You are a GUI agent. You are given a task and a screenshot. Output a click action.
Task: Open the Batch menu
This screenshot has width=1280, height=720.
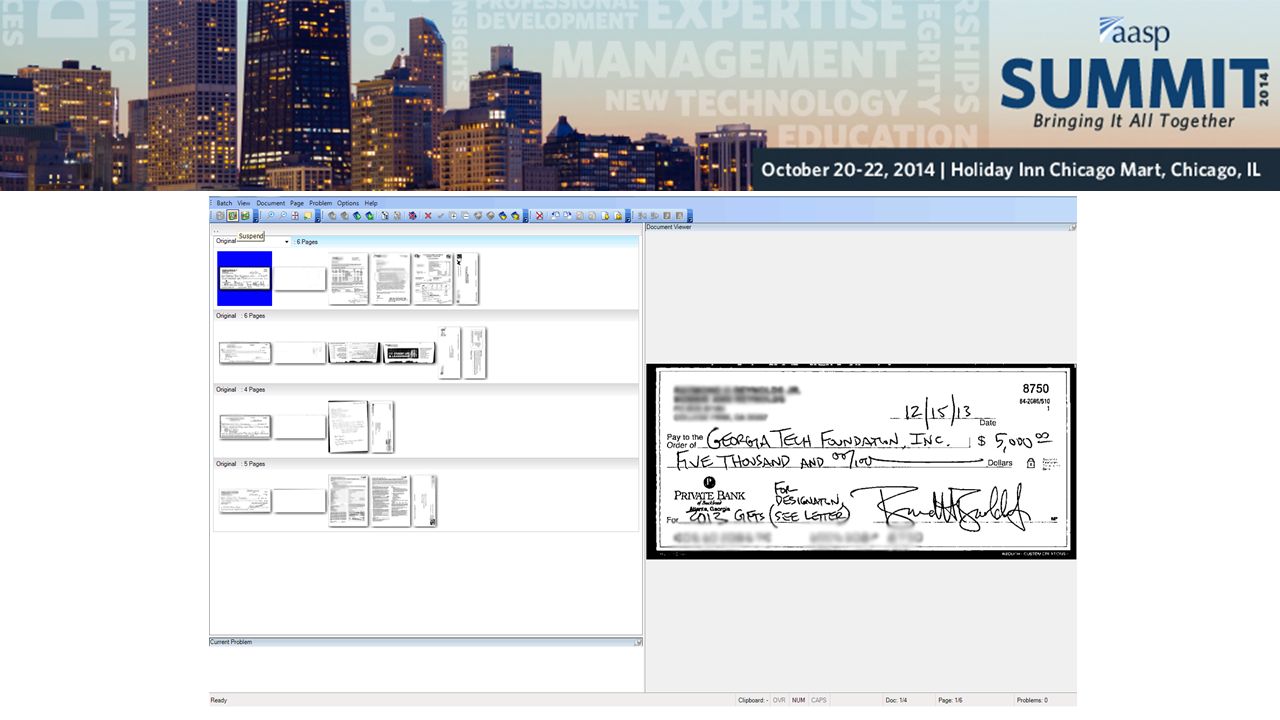224,203
